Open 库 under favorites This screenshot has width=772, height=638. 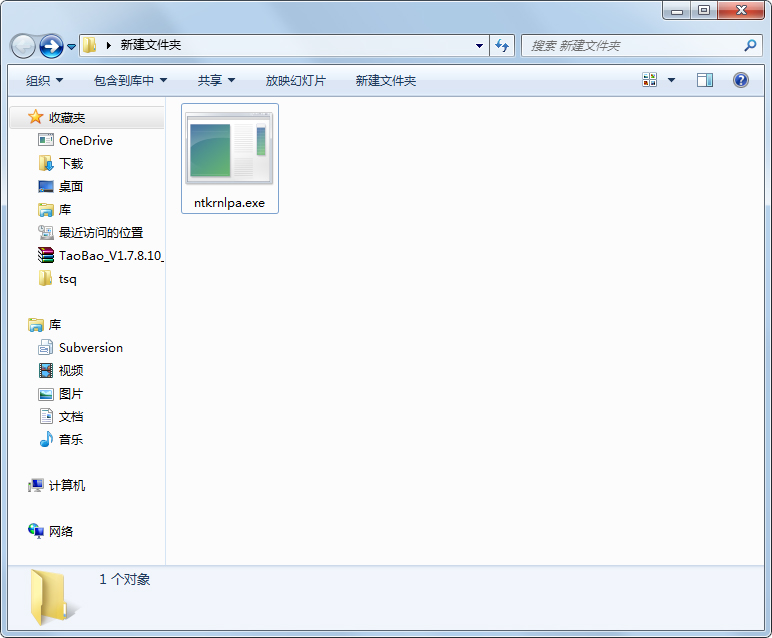point(64,210)
